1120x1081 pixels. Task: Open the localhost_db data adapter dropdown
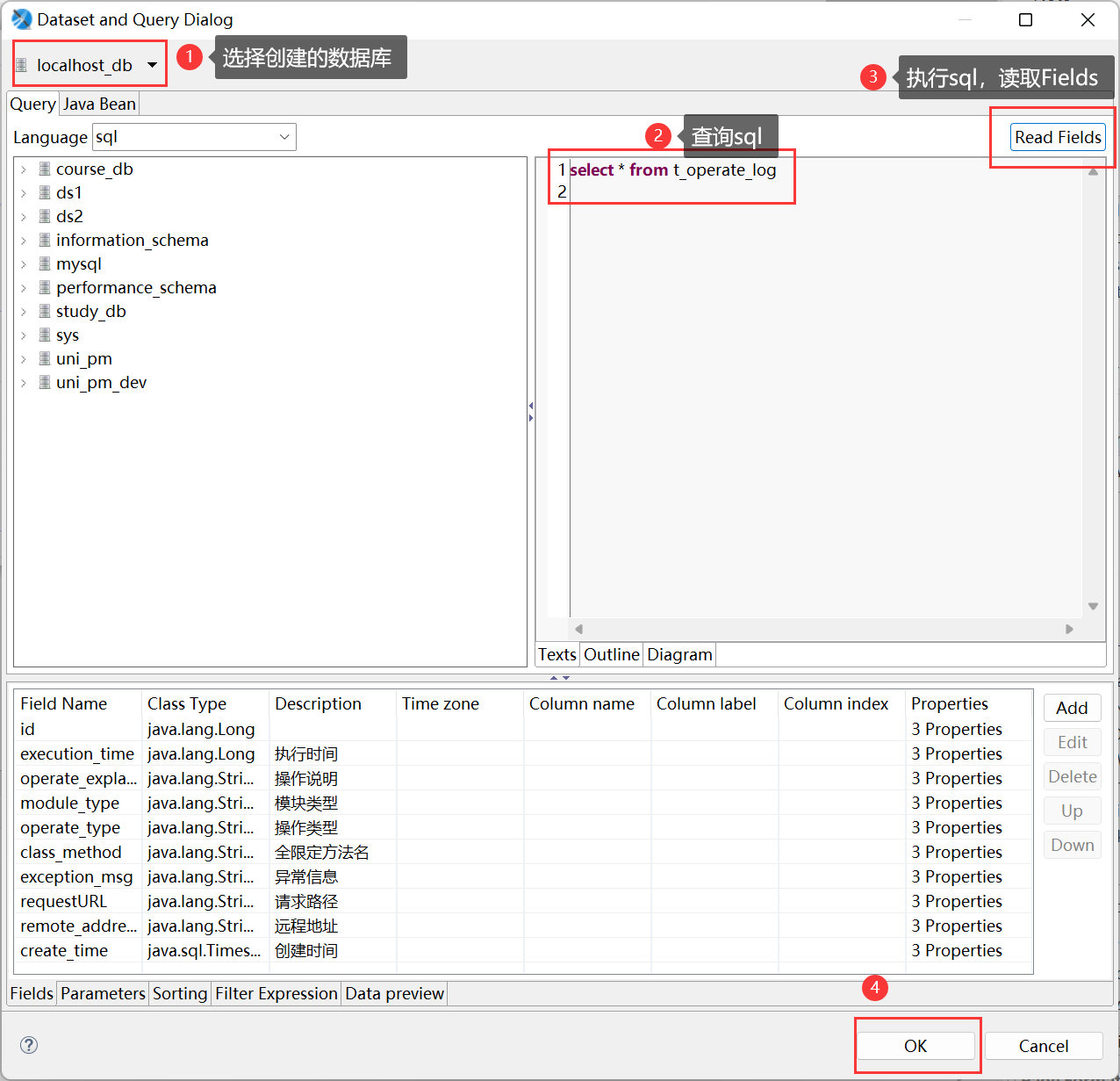click(152, 65)
